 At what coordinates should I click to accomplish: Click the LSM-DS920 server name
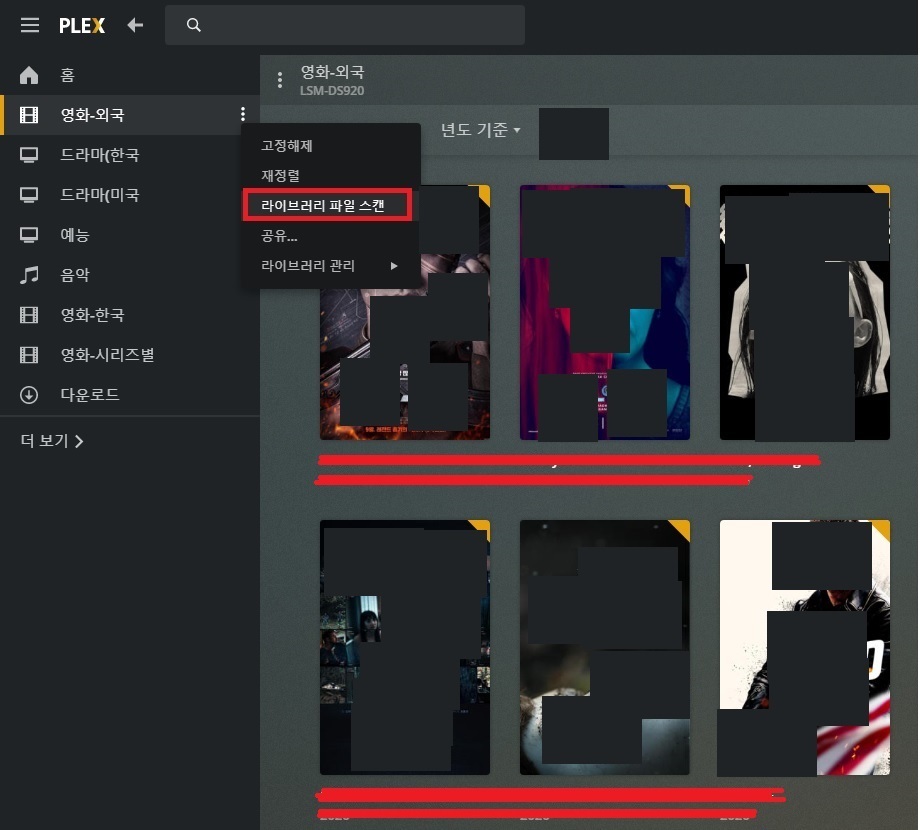pyautogui.click(x=332, y=91)
